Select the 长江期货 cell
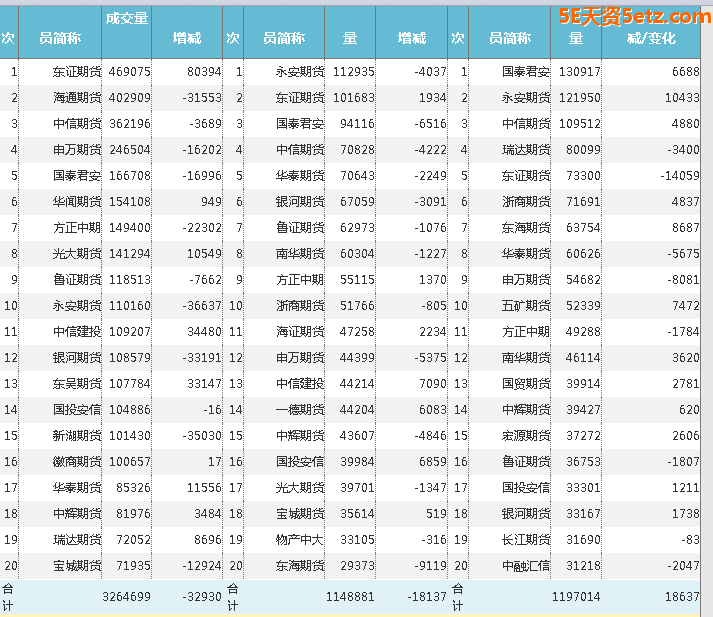The height and width of the screenshot is (617, 713). pos(526,540)
